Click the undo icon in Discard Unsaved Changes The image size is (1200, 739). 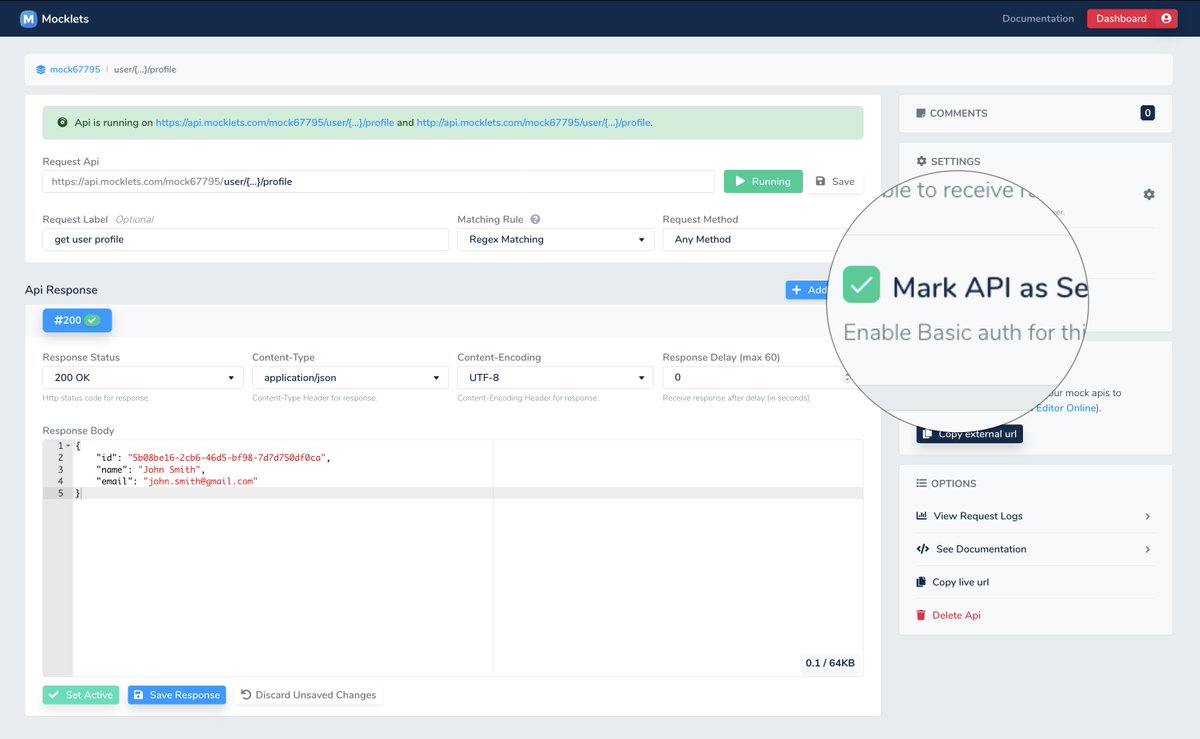[x=246, y=695]
